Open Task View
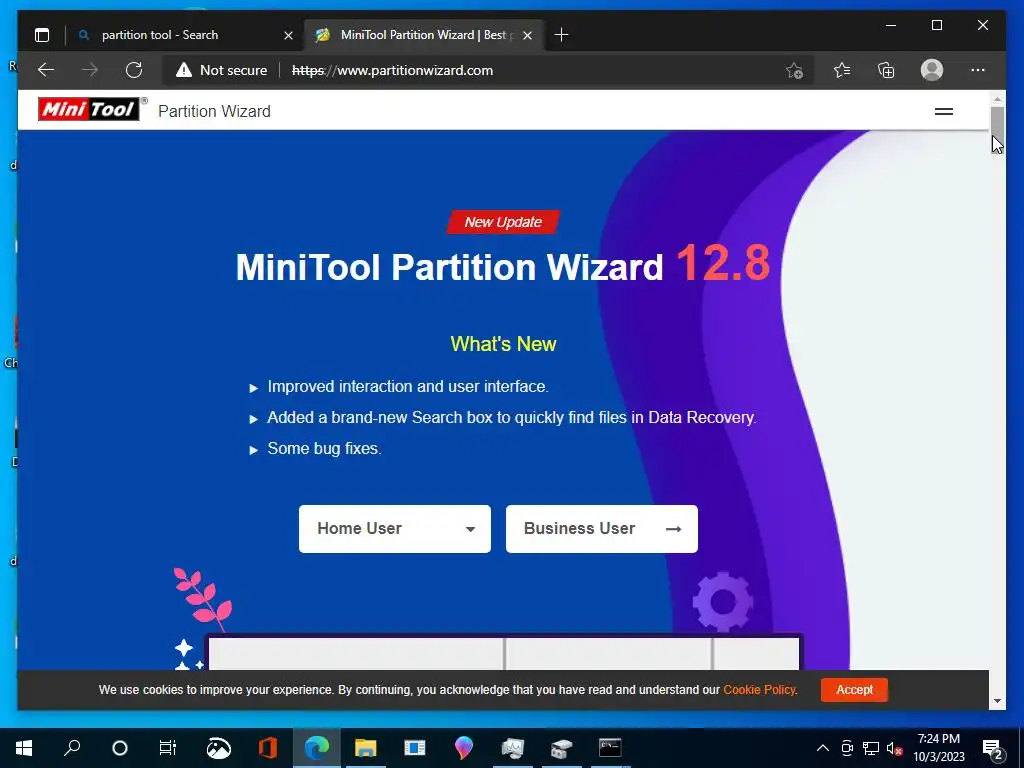The width and height of the screenshot is (1024, 768). (x=168, y=748)
